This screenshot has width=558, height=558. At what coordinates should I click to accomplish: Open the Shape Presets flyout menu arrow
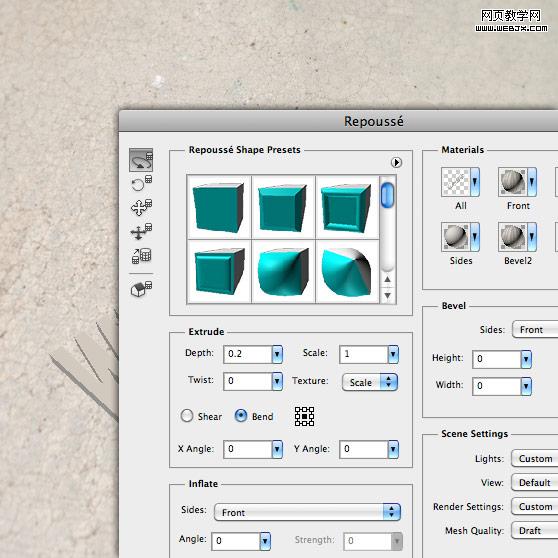[x=396, y=162]
